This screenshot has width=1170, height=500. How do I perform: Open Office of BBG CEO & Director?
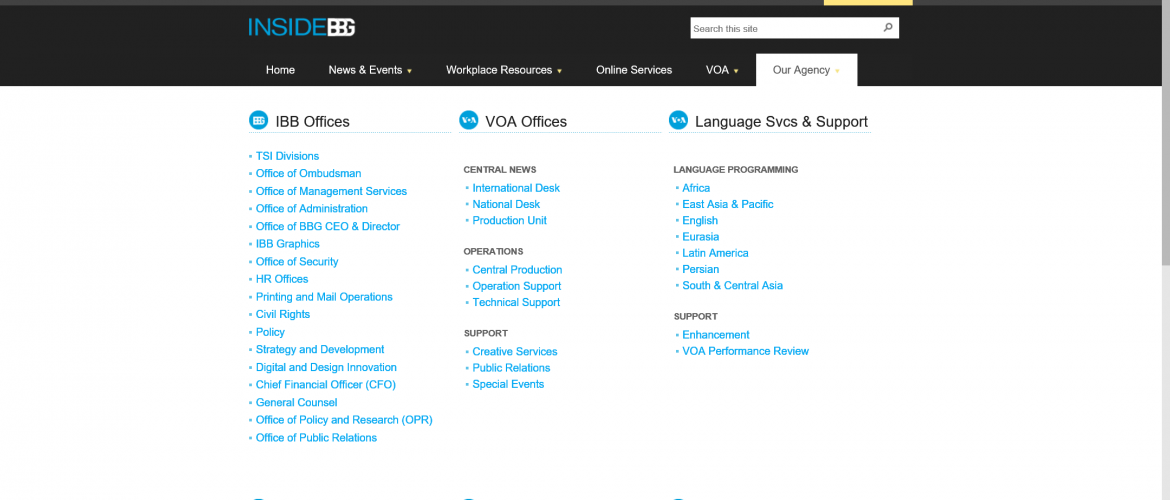(x=328, y=226)
